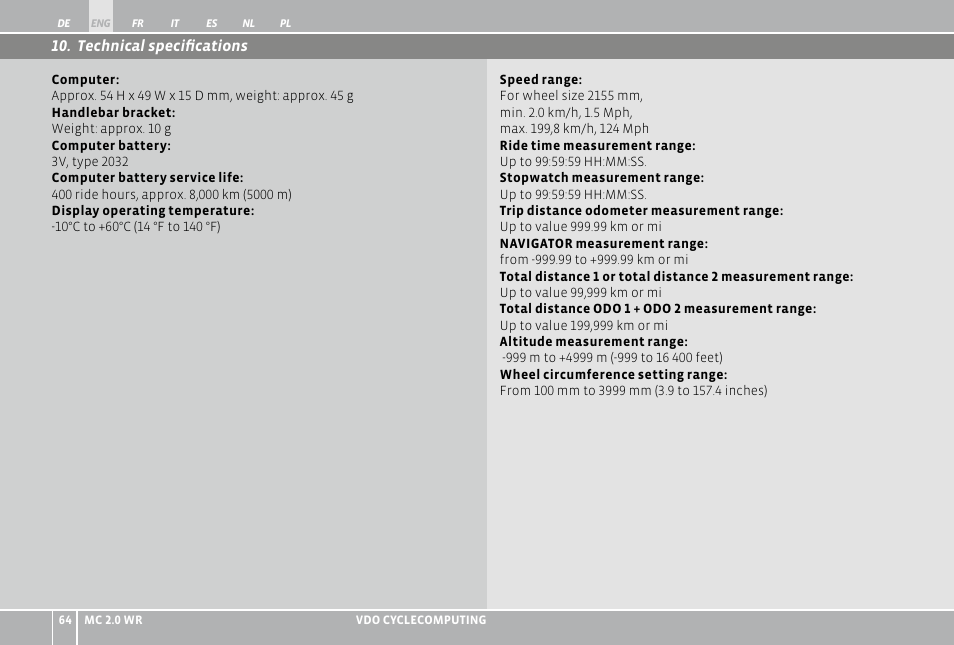Select 'From 100 mm to 3999 mm' line
This screenshot has width=954, height=645.
point(633,391)
